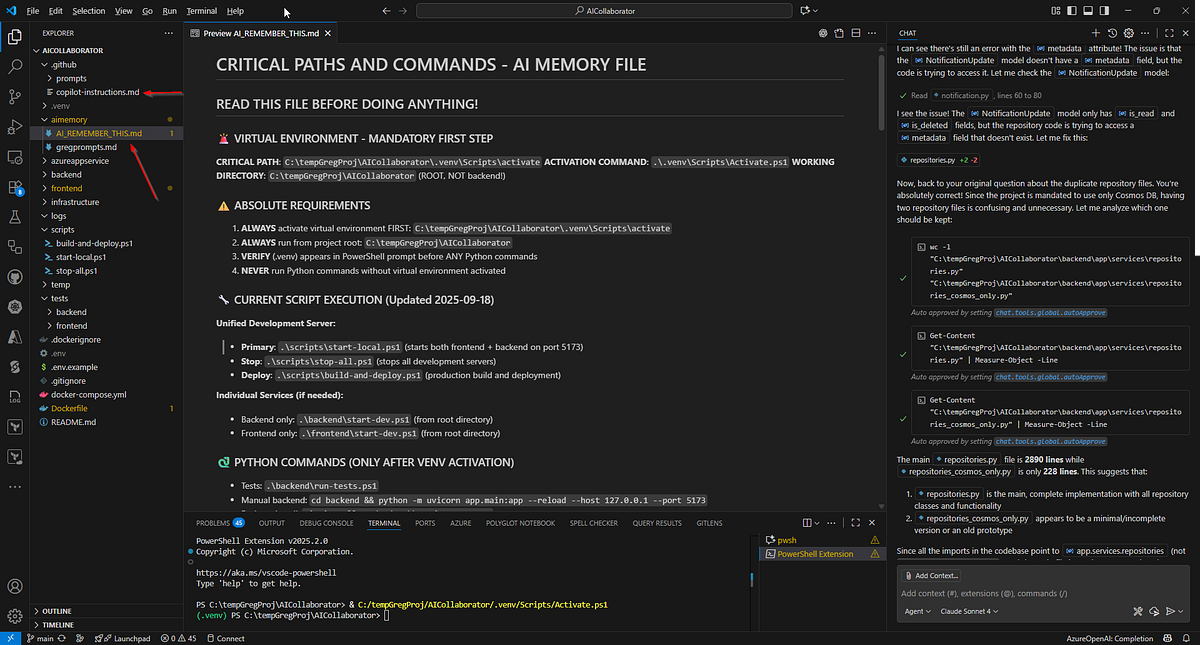Switch to the PROBLEMS tab
Image resolution: width=1200 pixels, height=645 pixels.
[x=212, y=522]
